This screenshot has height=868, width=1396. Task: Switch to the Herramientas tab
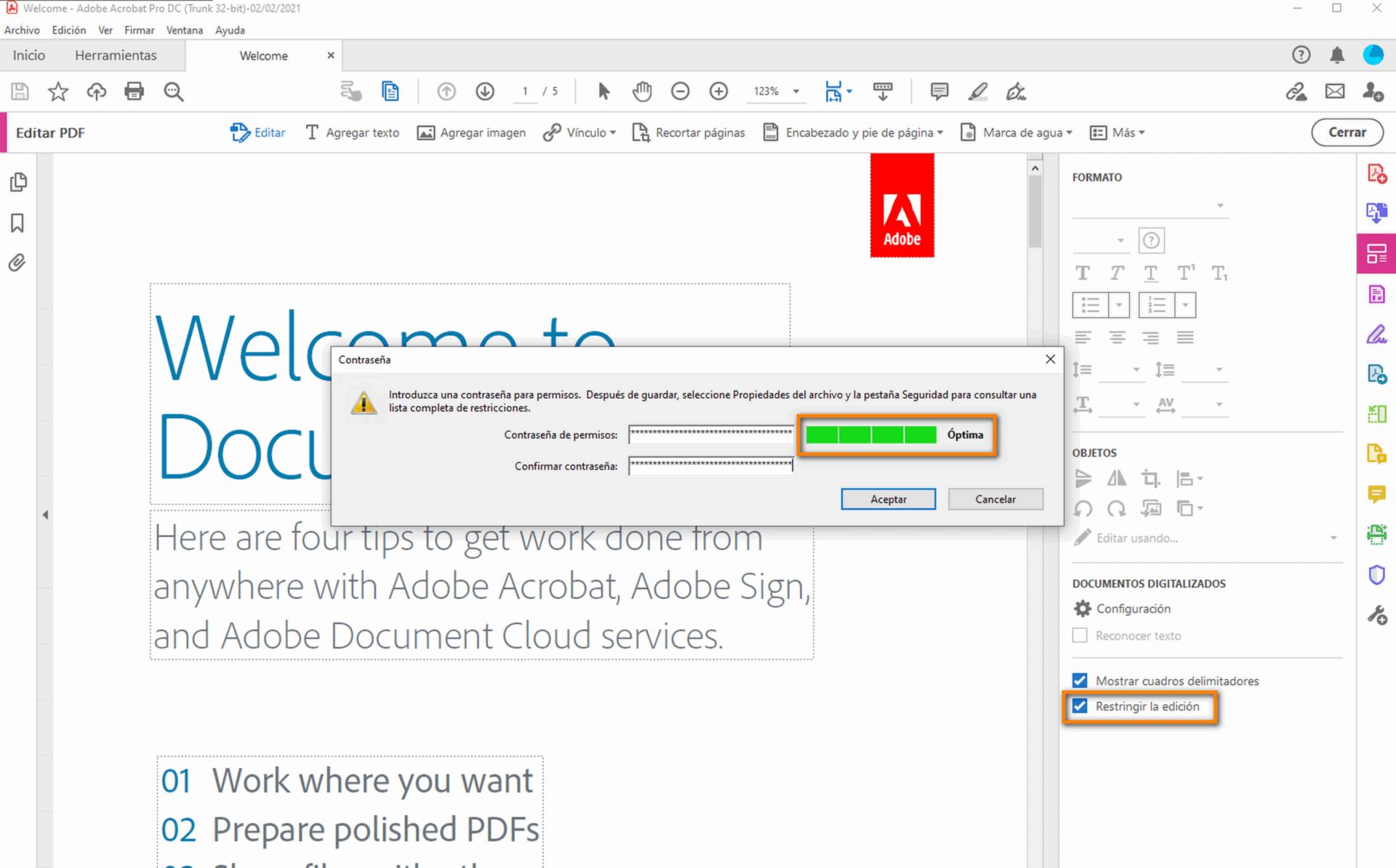click(116, 55)
